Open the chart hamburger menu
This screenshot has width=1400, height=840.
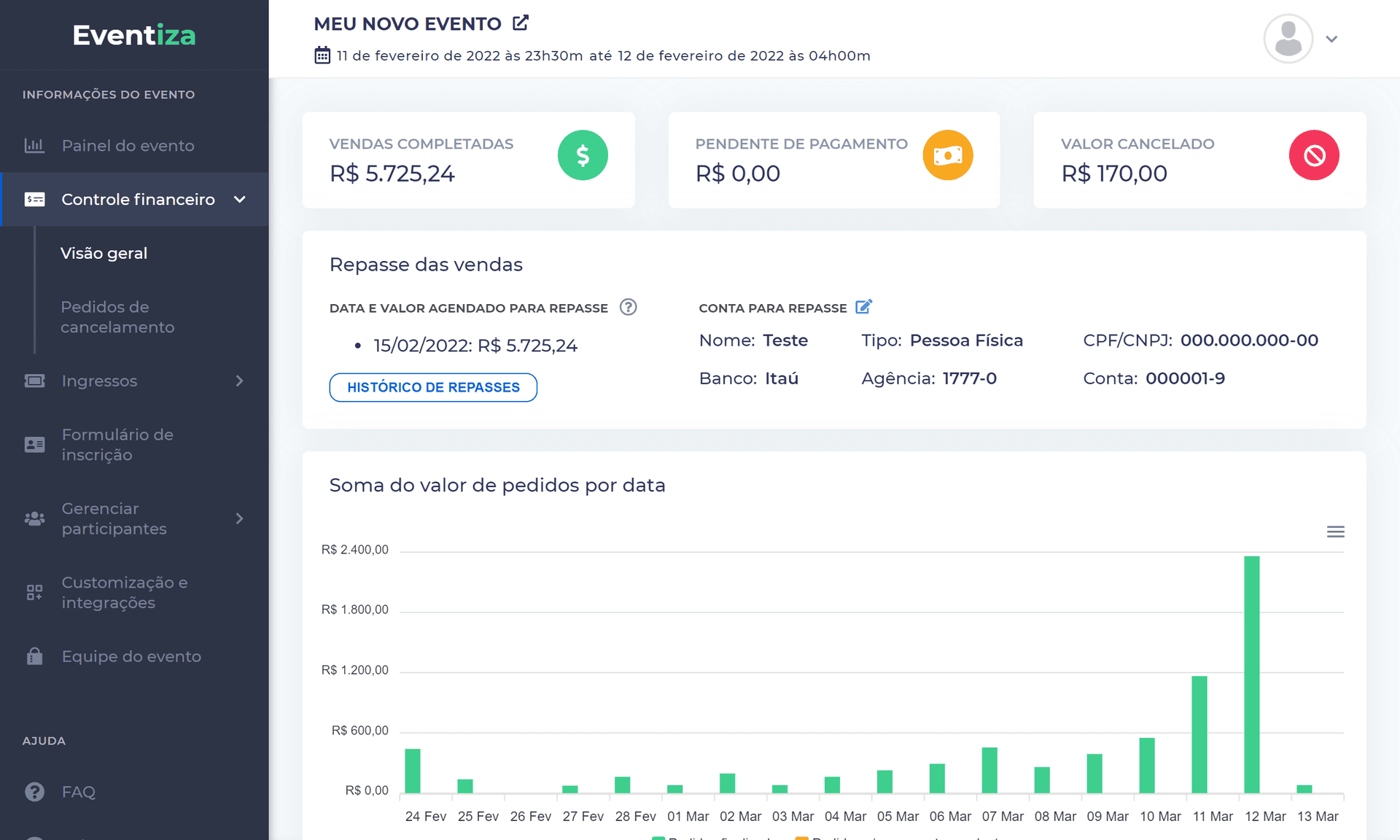point(1335,532)
